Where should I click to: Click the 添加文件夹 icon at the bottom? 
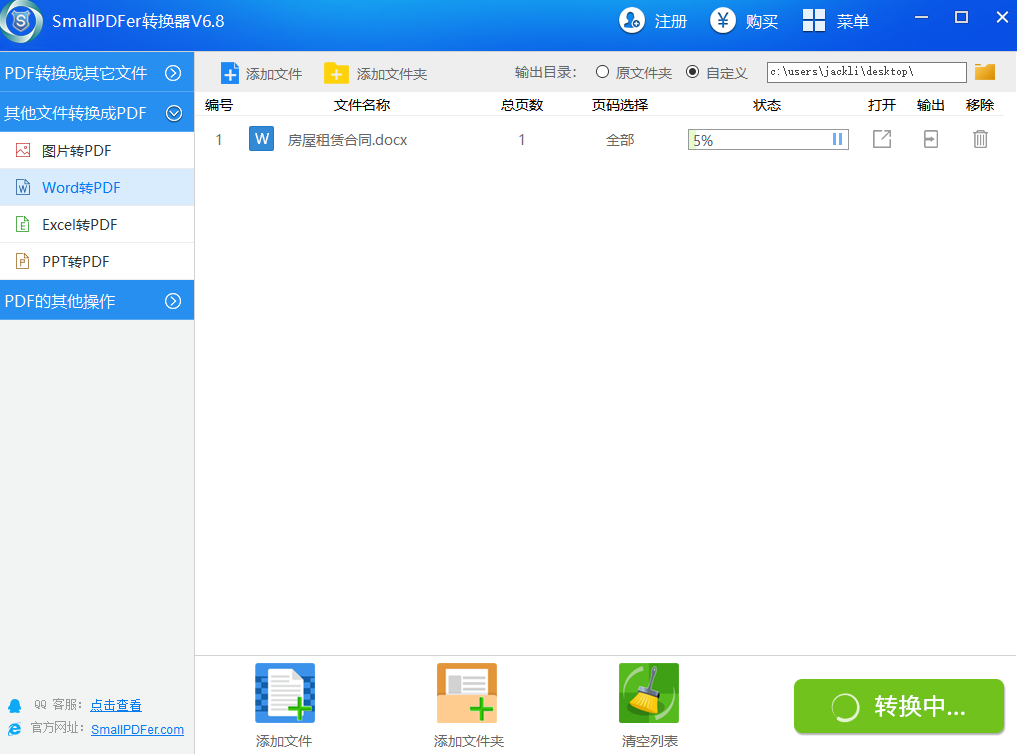[467, 692]
